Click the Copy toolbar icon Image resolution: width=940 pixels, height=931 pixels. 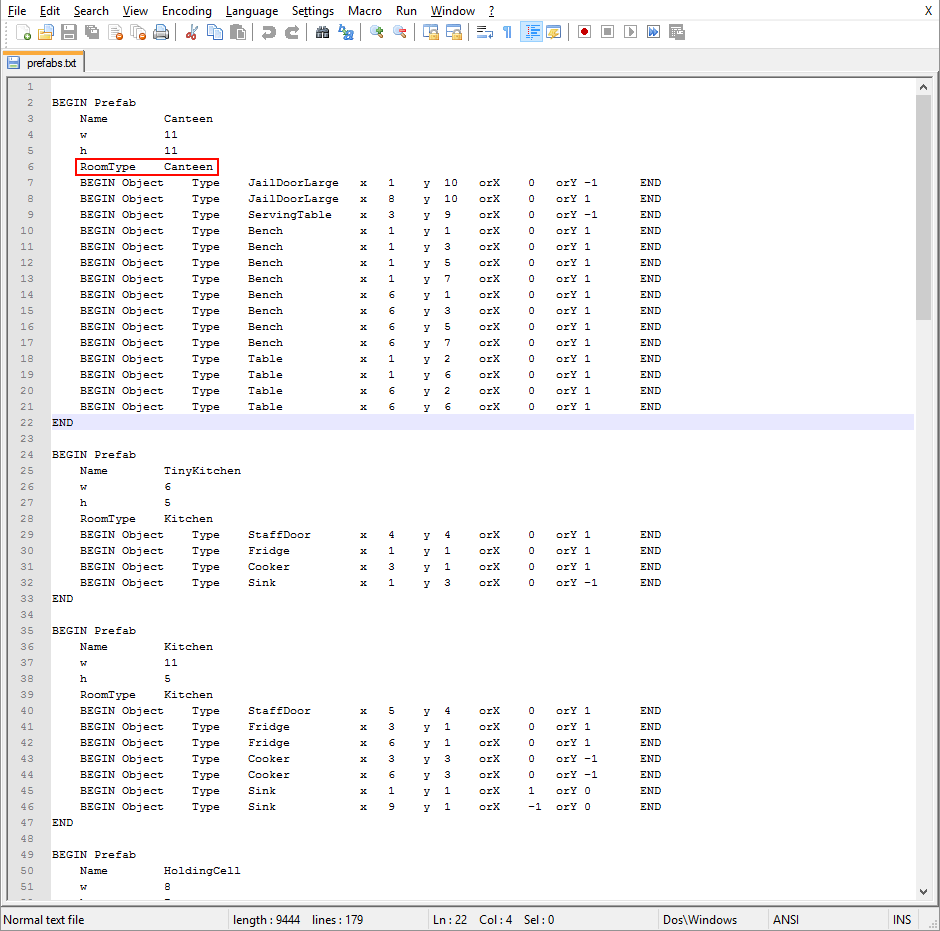click(215, 32)
